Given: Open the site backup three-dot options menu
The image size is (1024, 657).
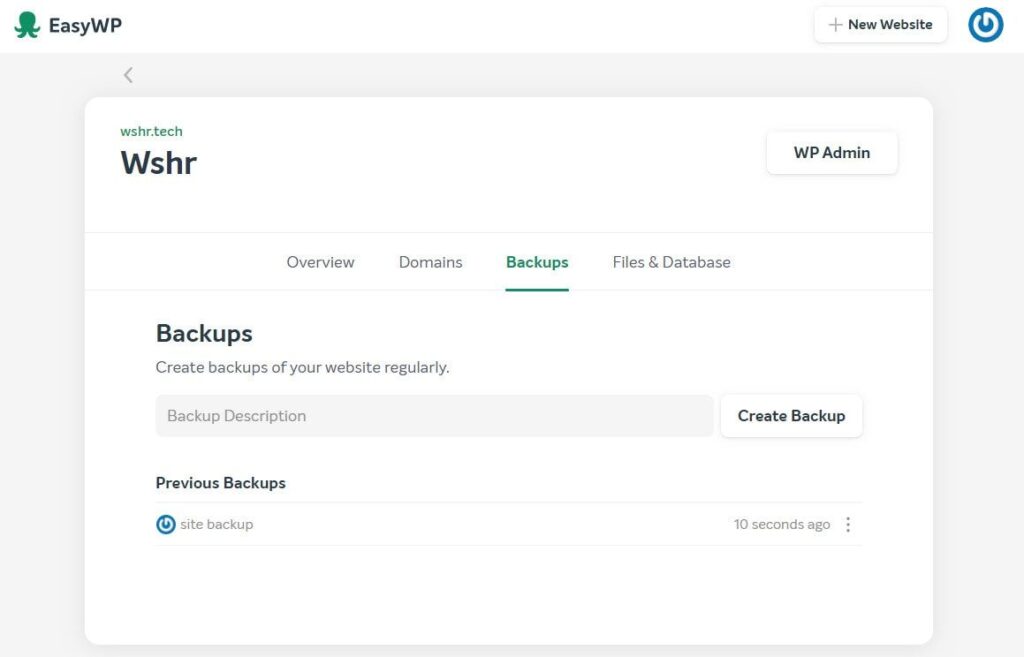Looking at the screenshot, I should pyautogui.click(x=848, y=524).
